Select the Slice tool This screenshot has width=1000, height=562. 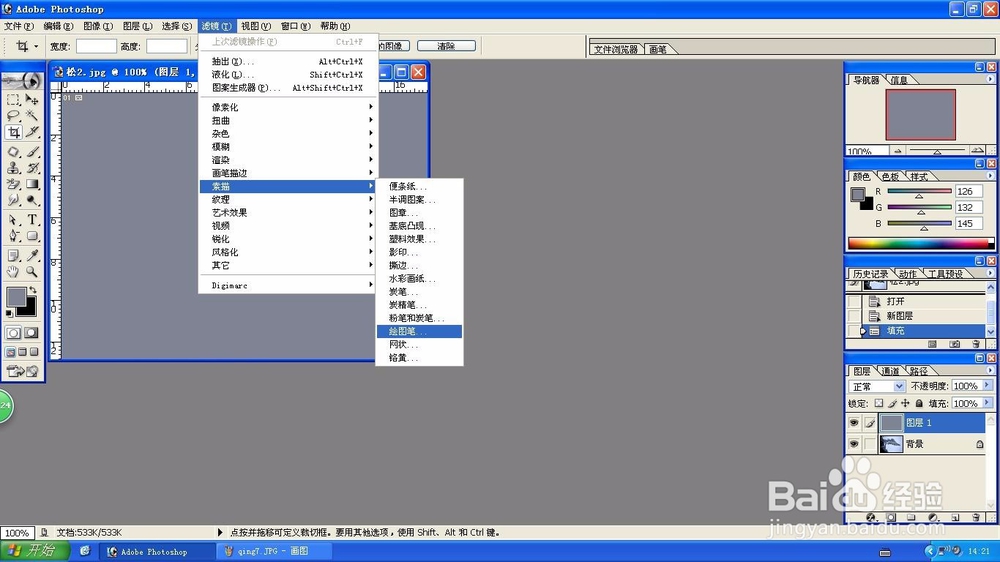point(32,132)
